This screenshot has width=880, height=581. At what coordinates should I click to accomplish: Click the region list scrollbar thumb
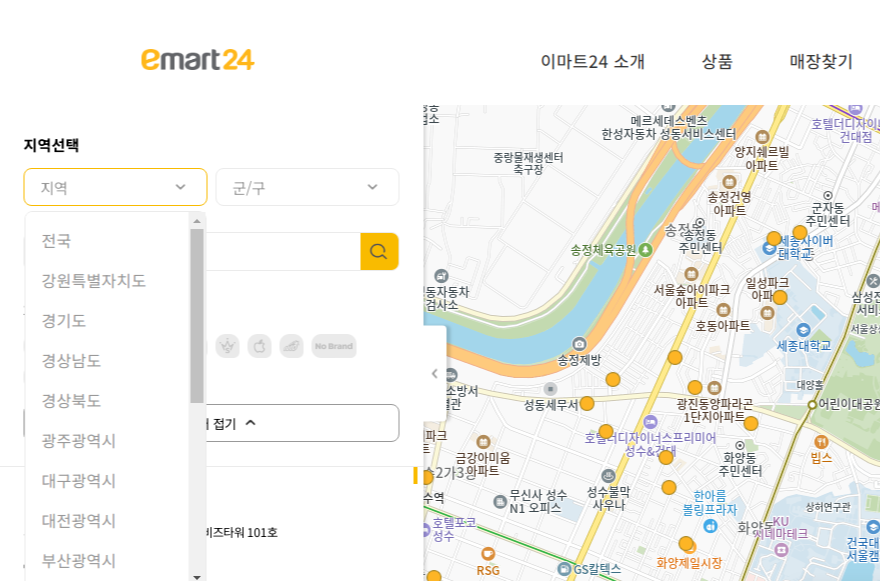pos(197,315)
